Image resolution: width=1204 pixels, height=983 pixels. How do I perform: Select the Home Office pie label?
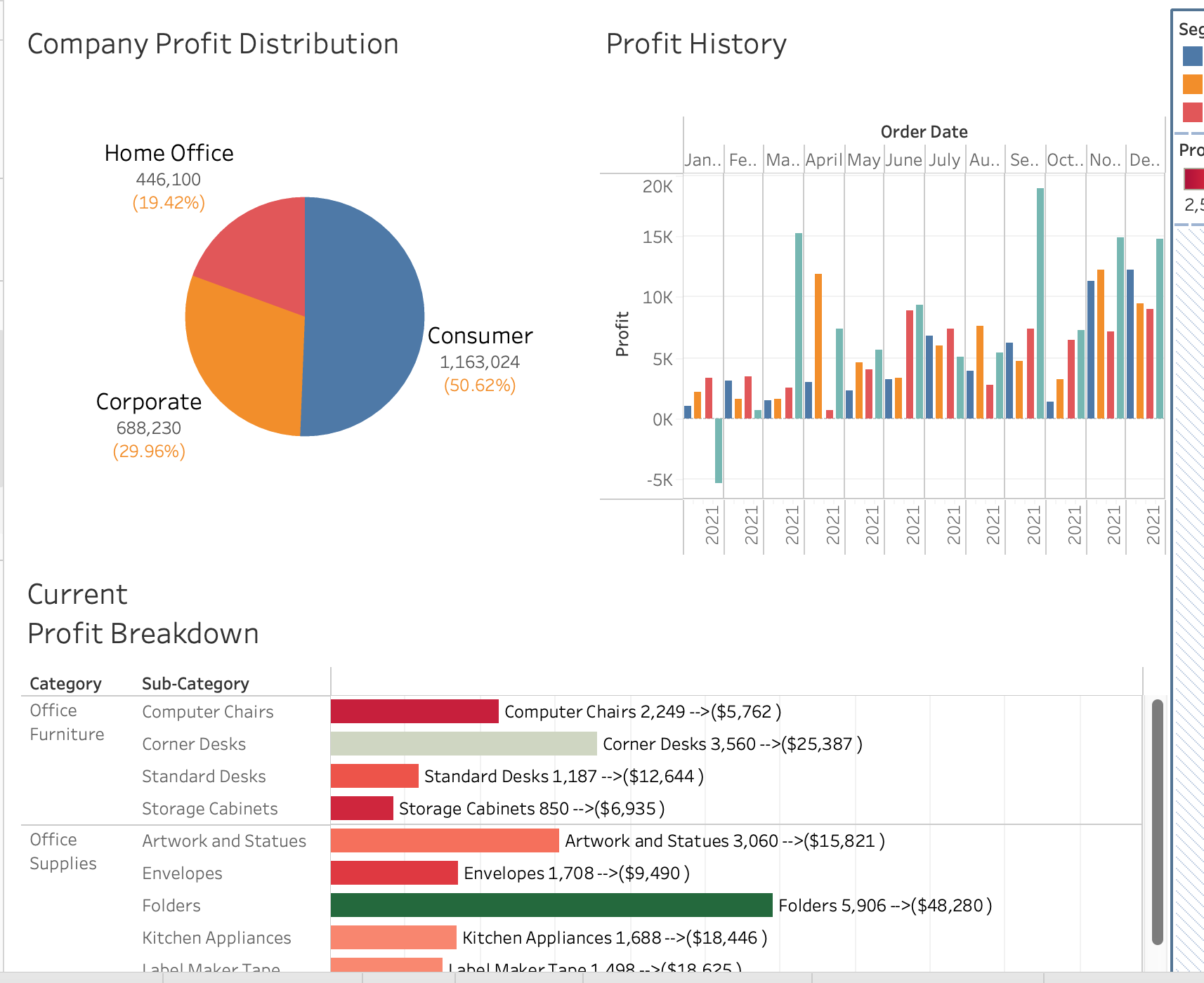[169, 153]
